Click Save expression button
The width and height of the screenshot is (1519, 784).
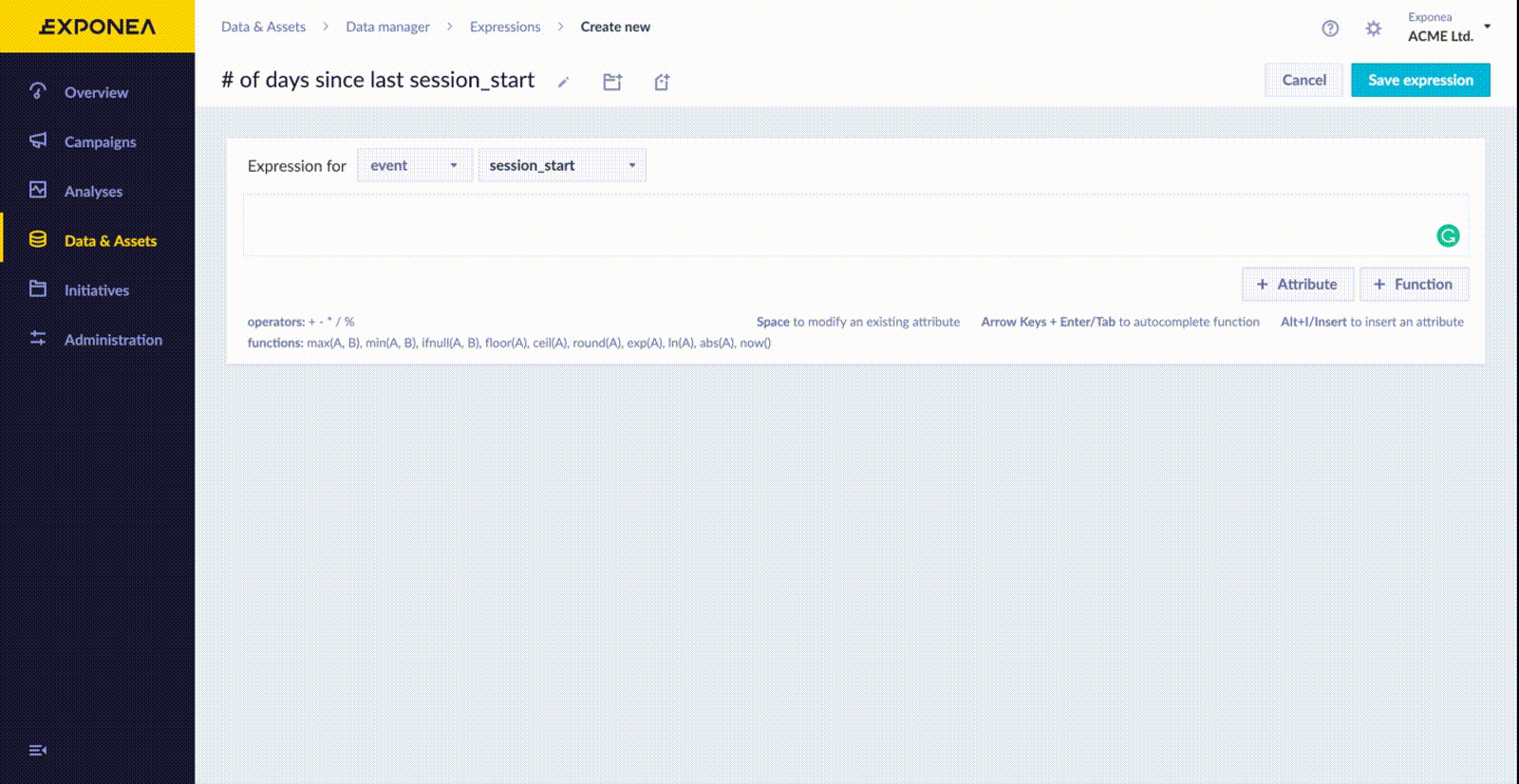1420,80
